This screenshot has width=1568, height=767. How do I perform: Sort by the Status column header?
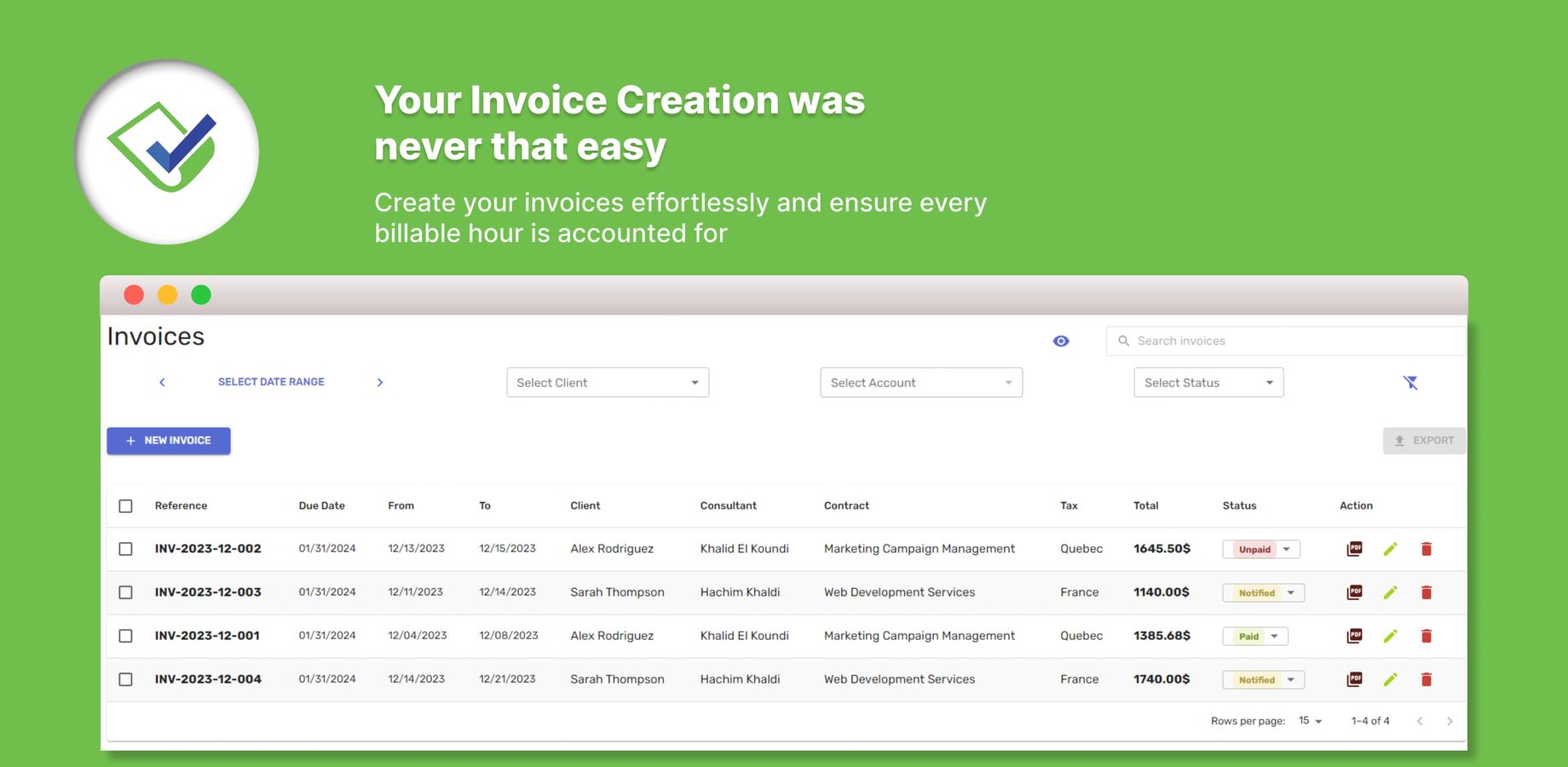point(1239,505)
